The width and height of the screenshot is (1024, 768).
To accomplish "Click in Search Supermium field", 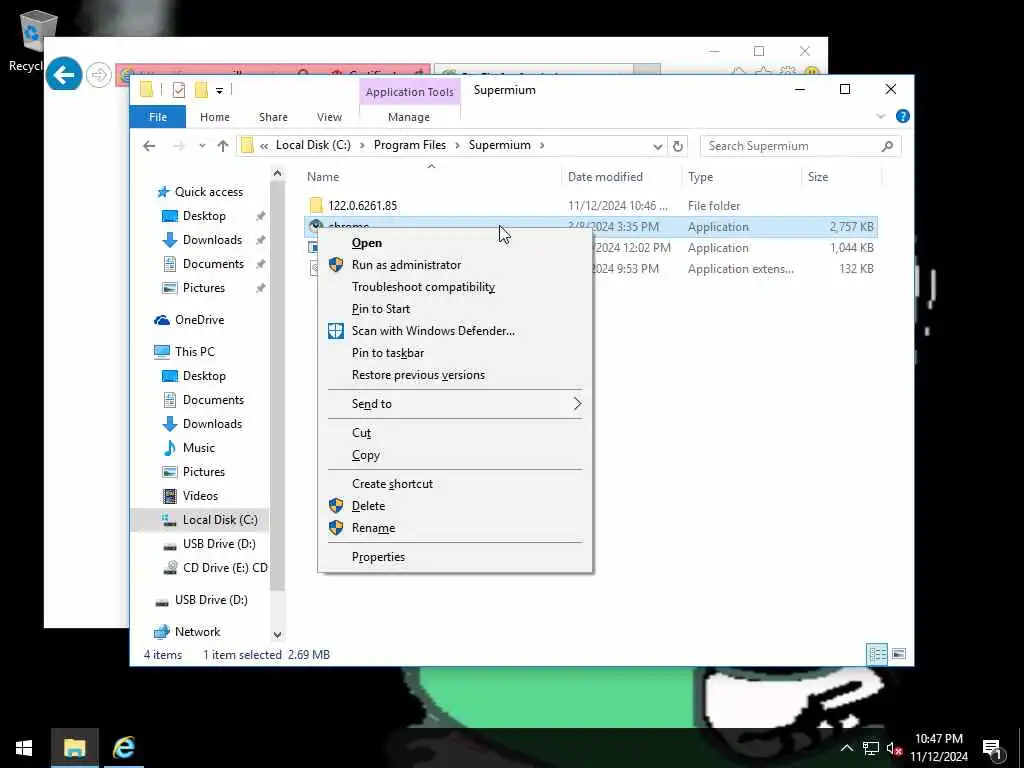I will point(801,146).
